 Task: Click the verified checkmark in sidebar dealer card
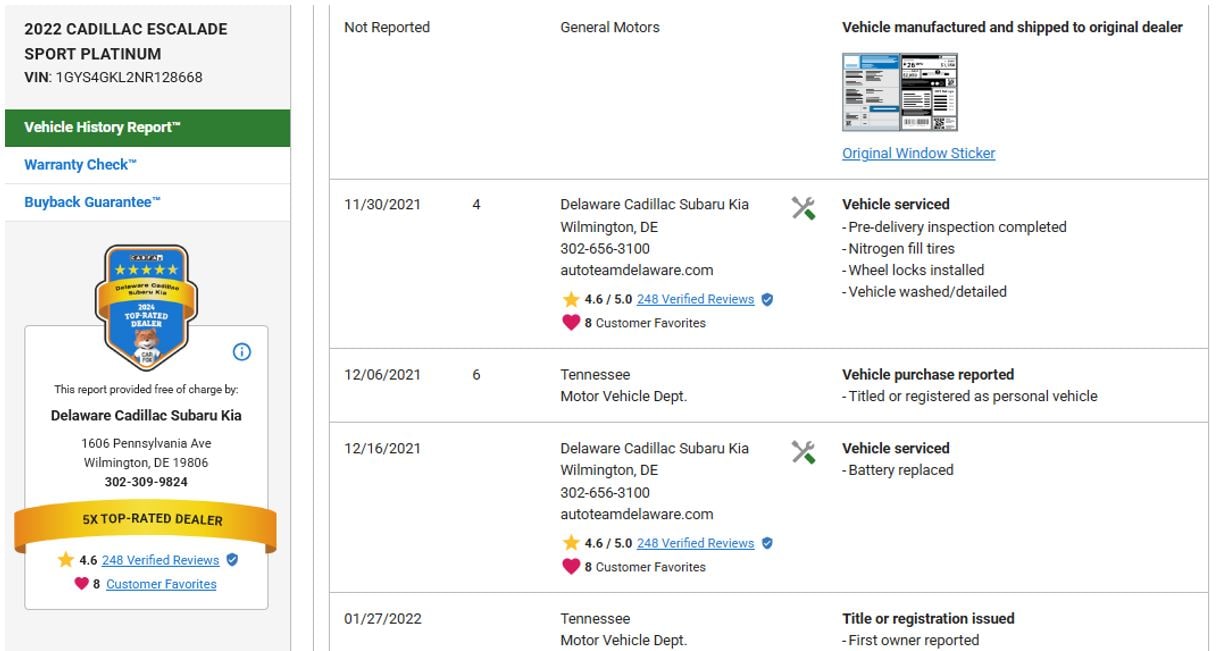(232, 560)
